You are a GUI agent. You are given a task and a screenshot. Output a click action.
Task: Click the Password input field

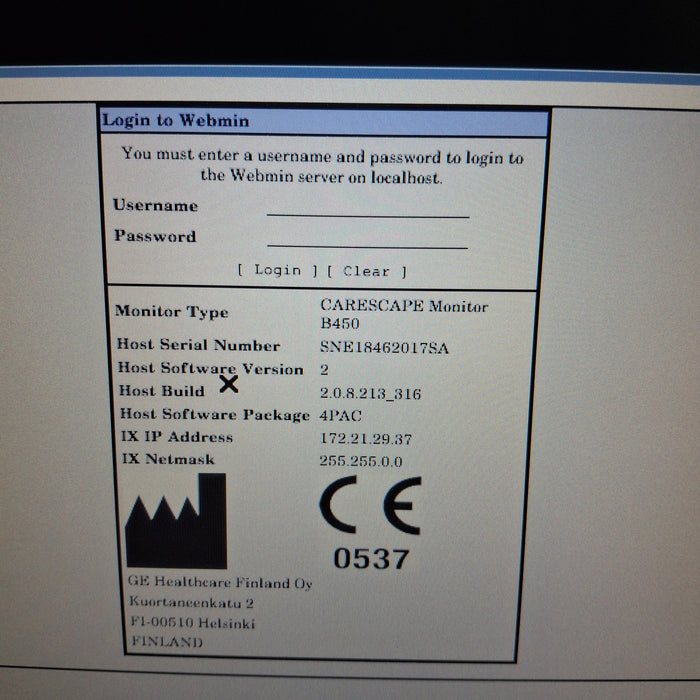pos(367,238)
